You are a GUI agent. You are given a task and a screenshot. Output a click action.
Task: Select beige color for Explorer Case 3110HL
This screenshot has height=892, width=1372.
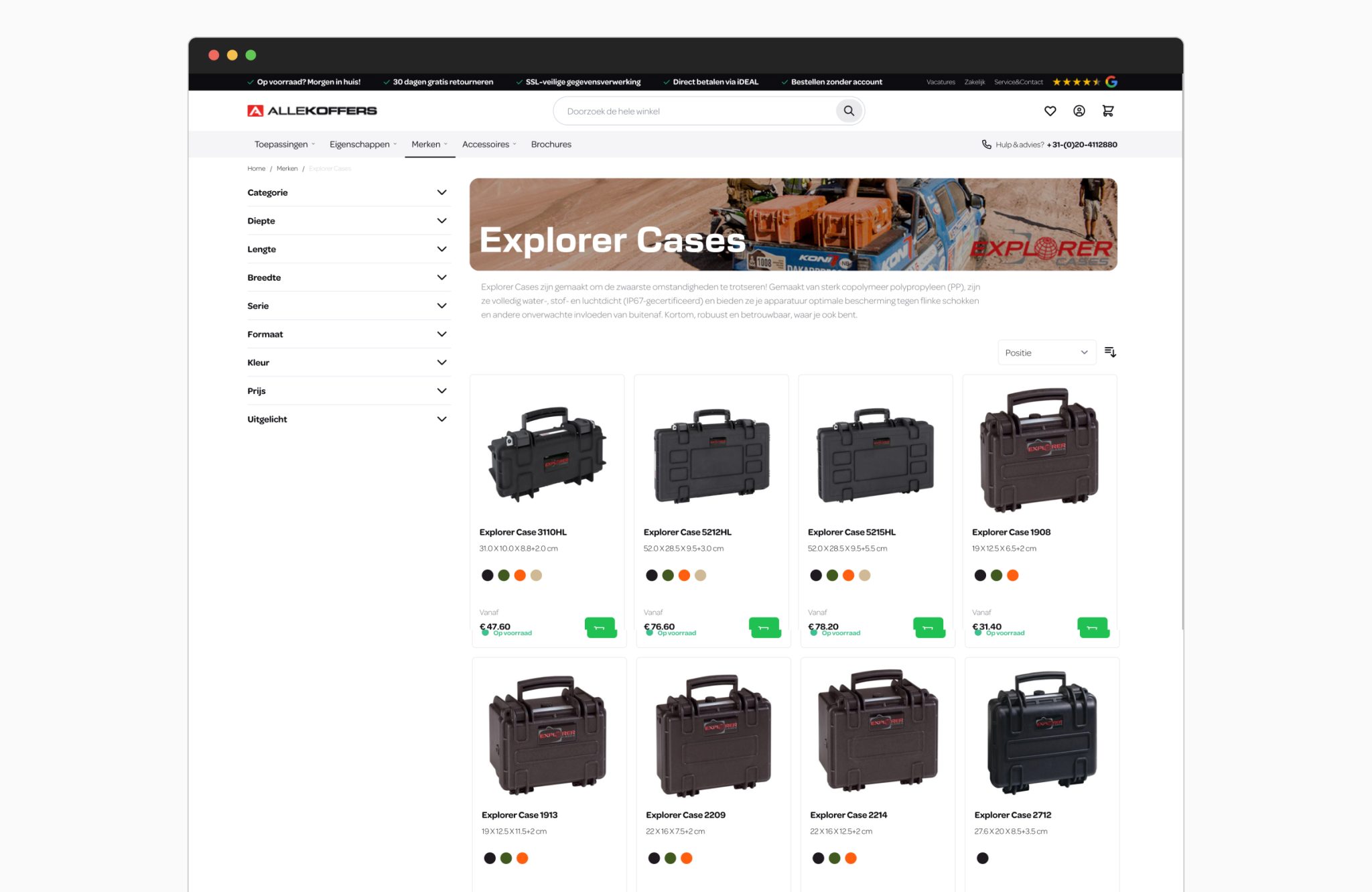[536, 575]
